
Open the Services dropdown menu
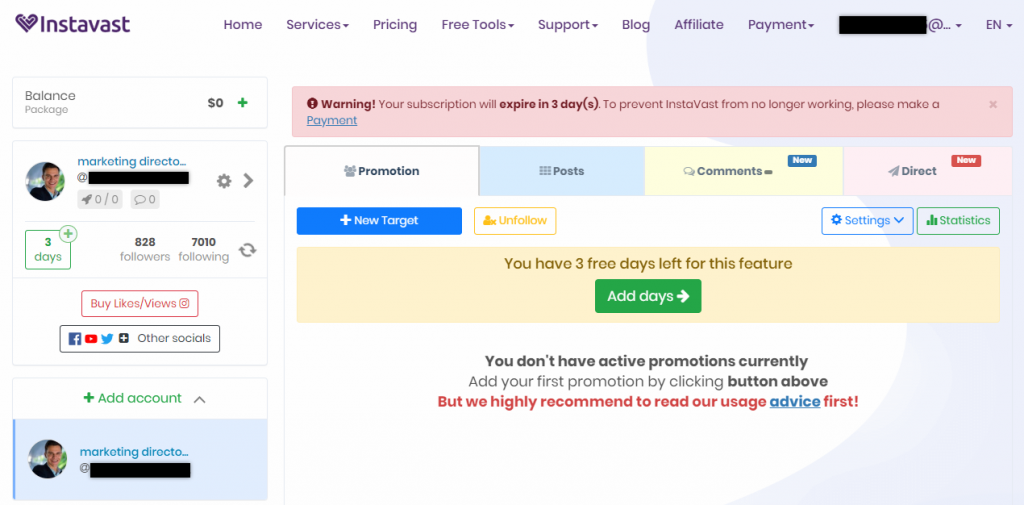(317, 25)
